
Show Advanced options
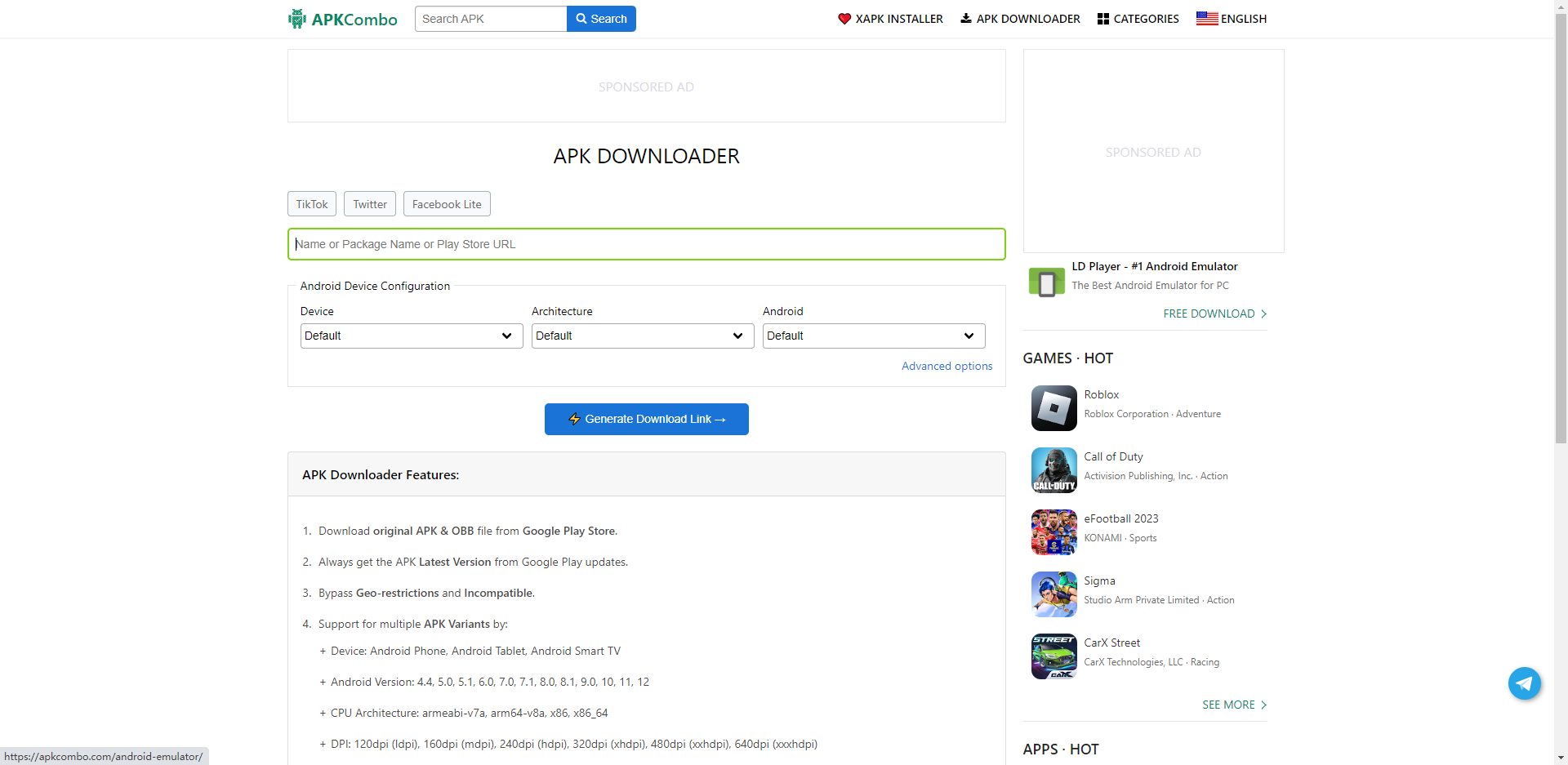coord(947,366)
